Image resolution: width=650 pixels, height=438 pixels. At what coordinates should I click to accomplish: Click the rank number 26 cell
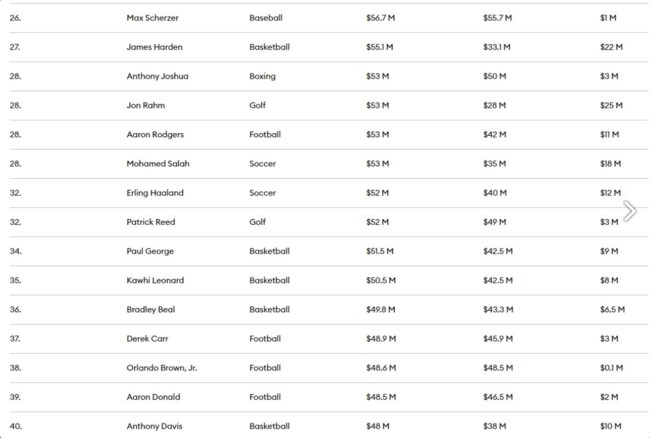[x=16, y=18]
